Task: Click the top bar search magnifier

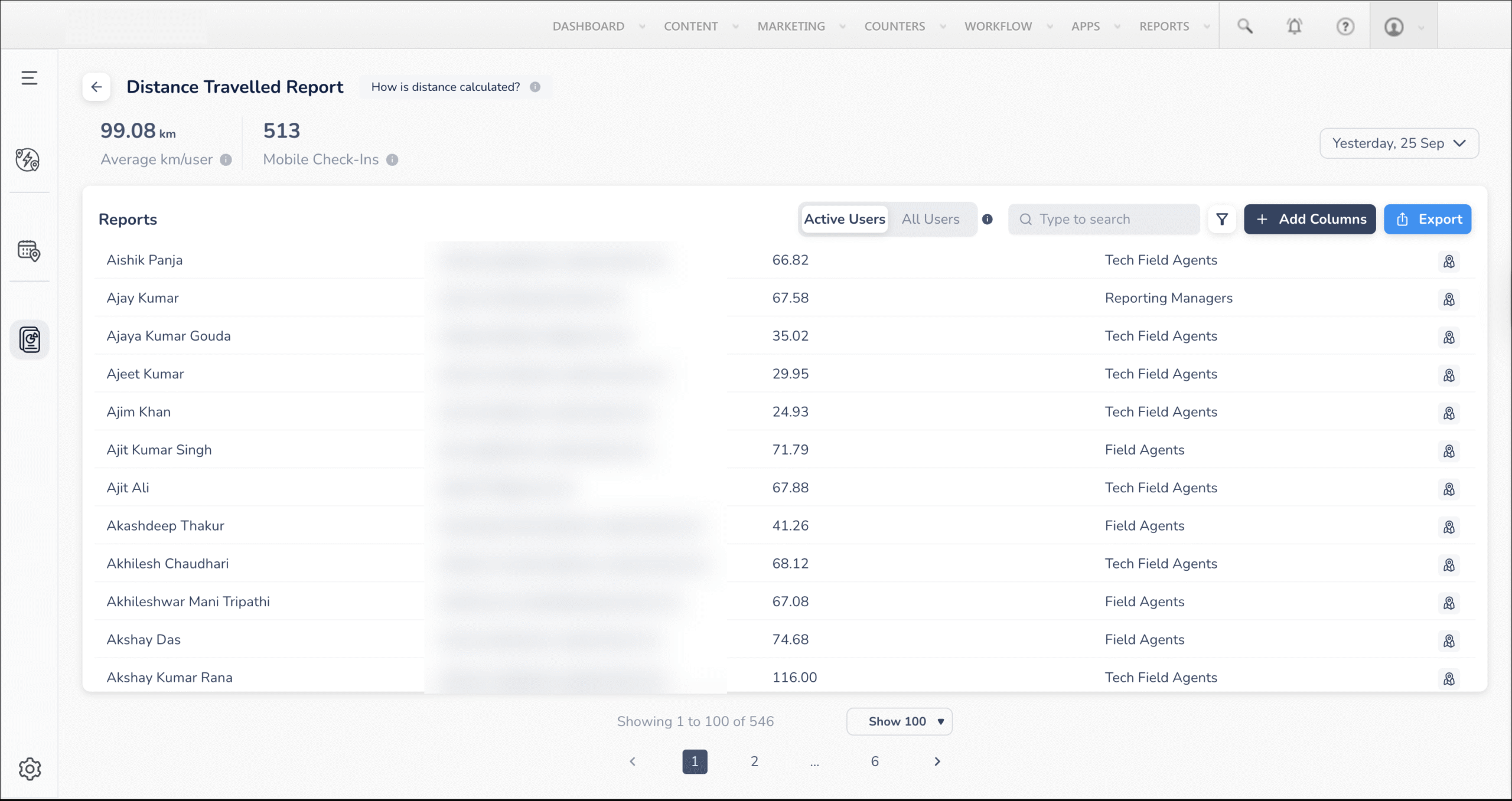Action: [1244, 26]
